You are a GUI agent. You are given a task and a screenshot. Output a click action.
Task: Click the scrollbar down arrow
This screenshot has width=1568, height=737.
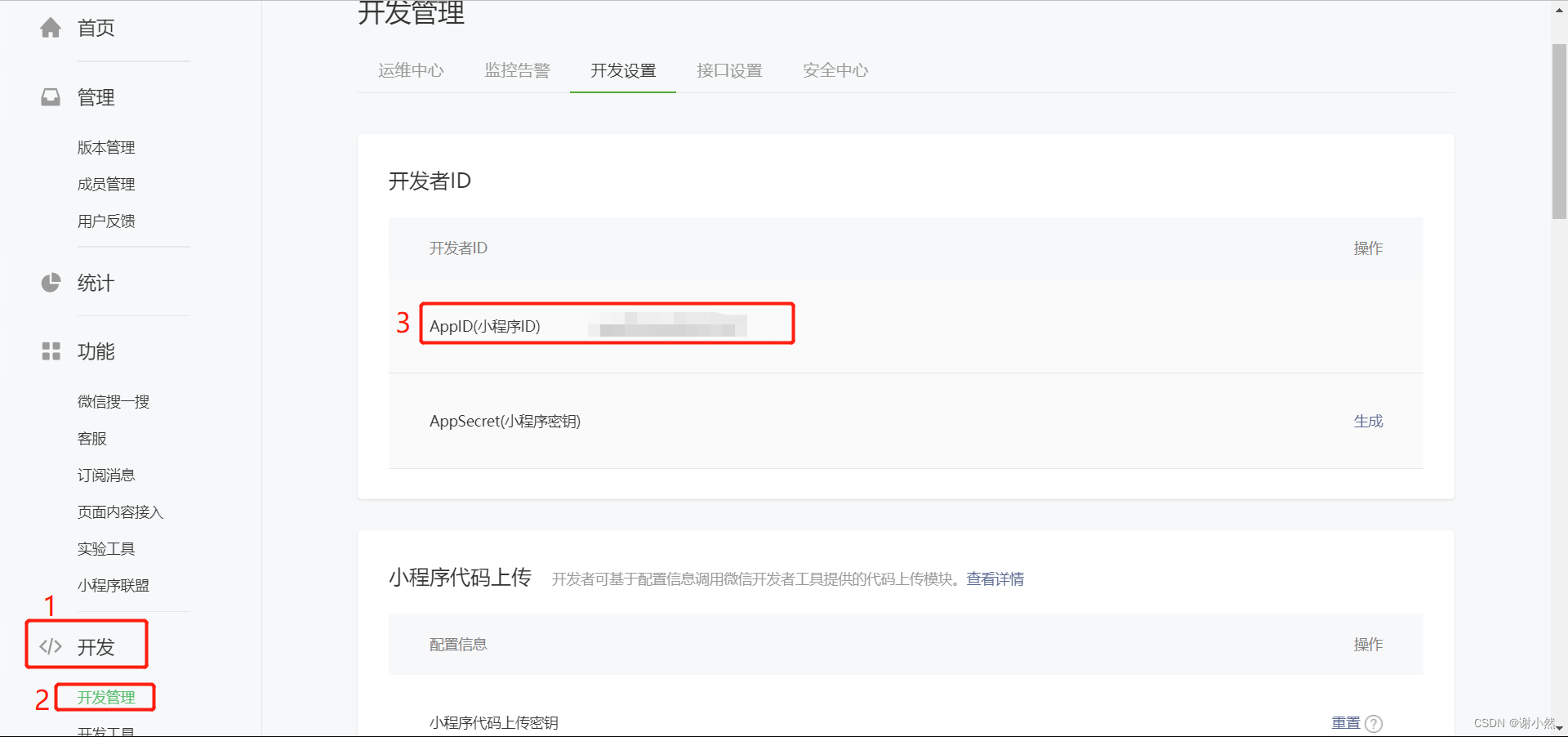click(x=1559, y=728)
